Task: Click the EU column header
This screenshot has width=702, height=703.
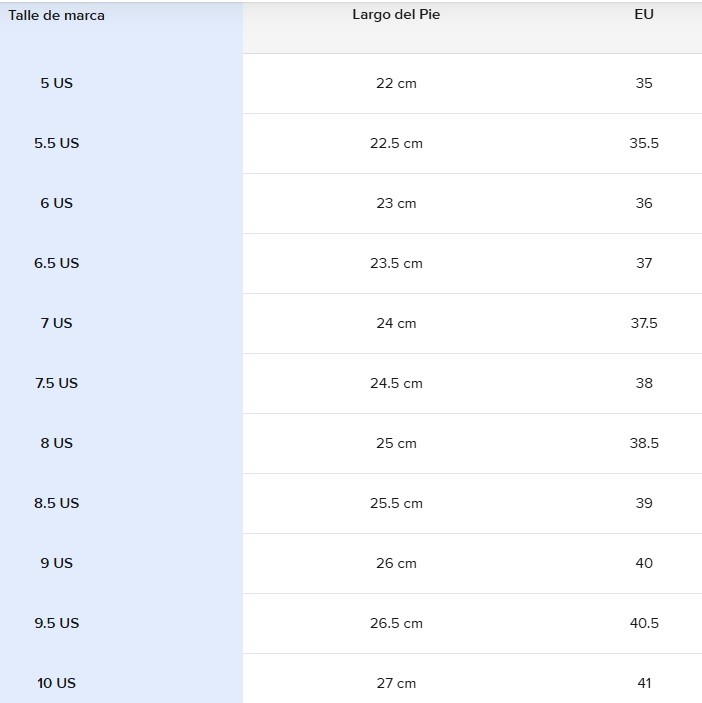Action: tap(644, 15)
